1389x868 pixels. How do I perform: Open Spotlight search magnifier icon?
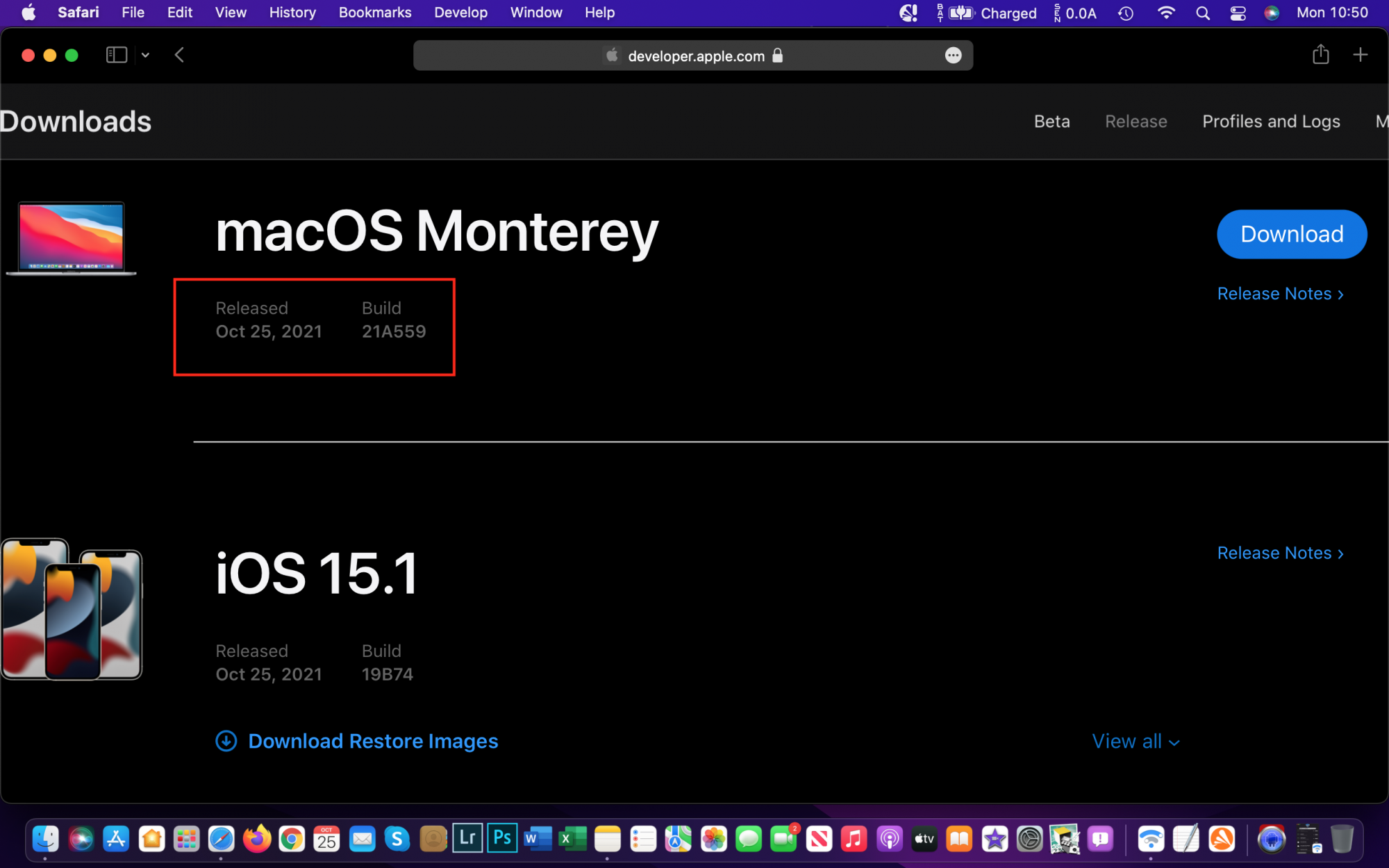click(1203, 13)
